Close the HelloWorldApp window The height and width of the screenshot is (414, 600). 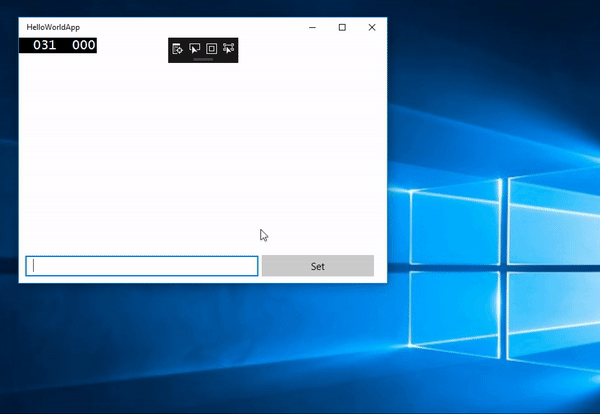(x=372, y=28)
